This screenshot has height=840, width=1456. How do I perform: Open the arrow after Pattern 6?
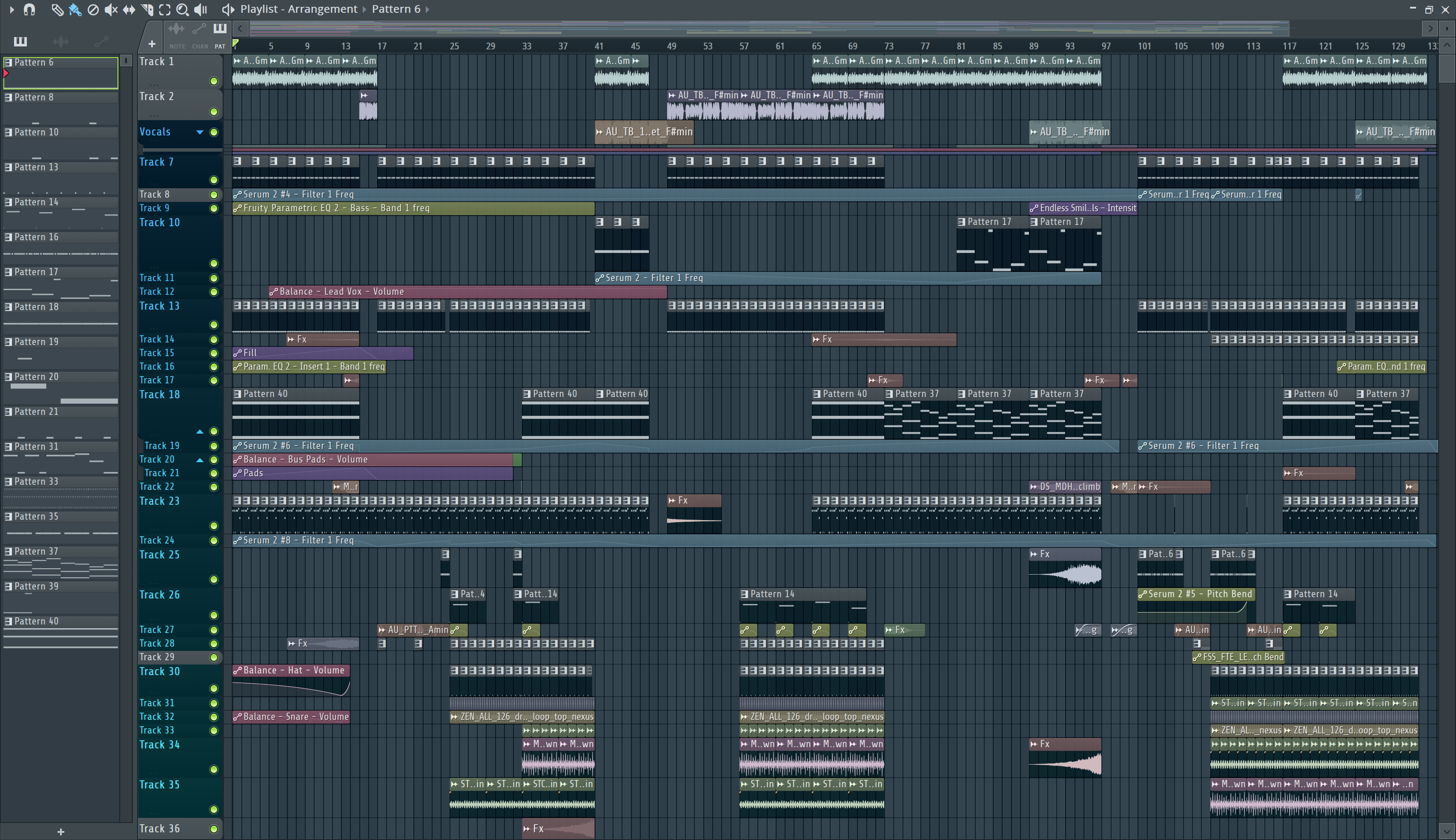point(427,9)
